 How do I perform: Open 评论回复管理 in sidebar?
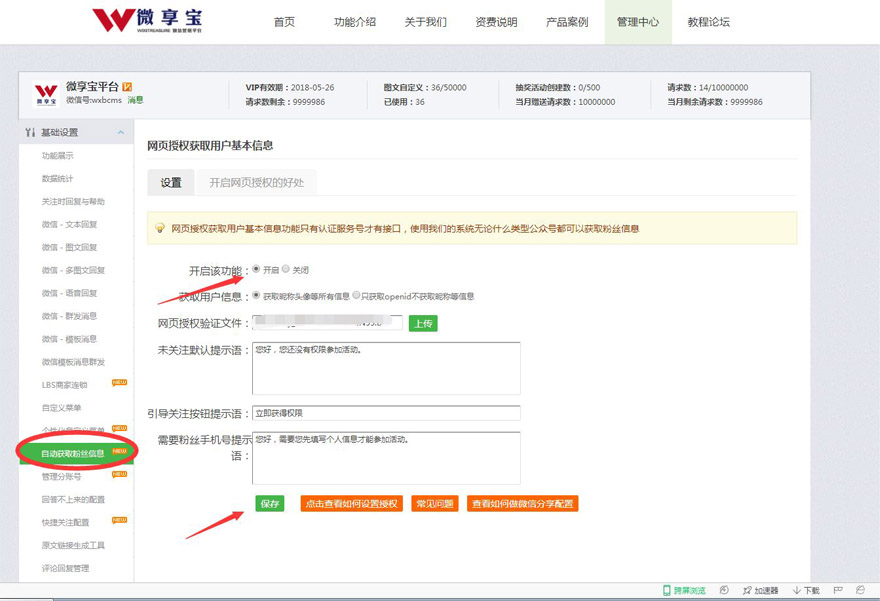[x=65, y=568]
